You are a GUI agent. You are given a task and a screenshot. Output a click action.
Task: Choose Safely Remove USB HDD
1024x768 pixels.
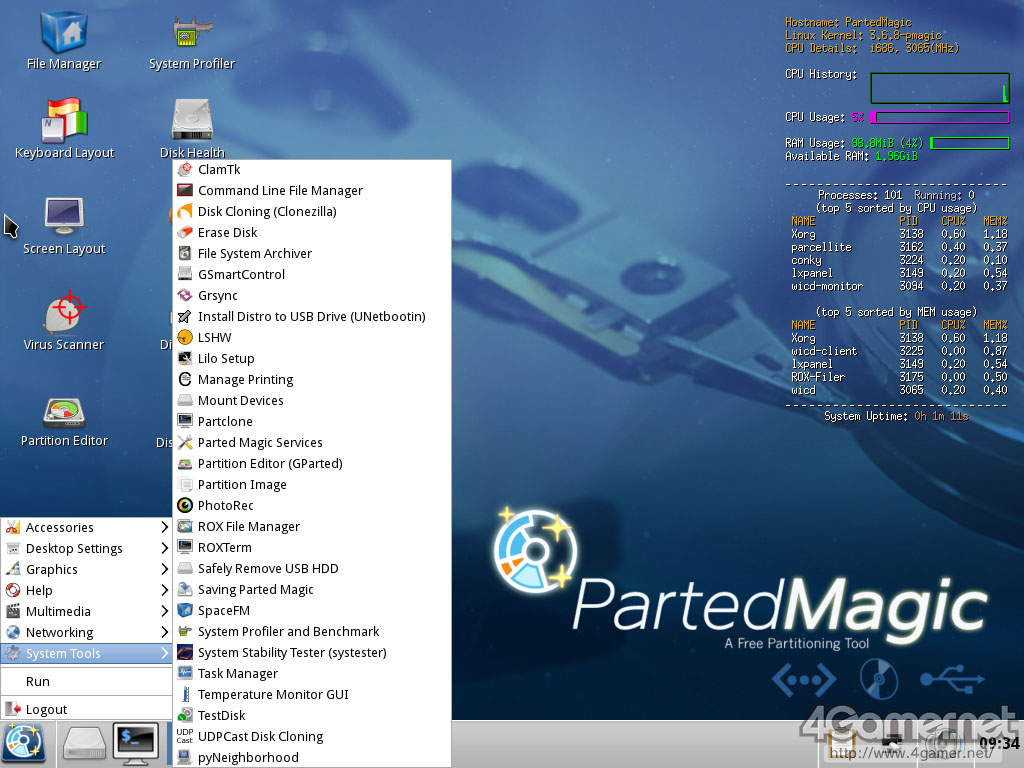pos(312,568)
